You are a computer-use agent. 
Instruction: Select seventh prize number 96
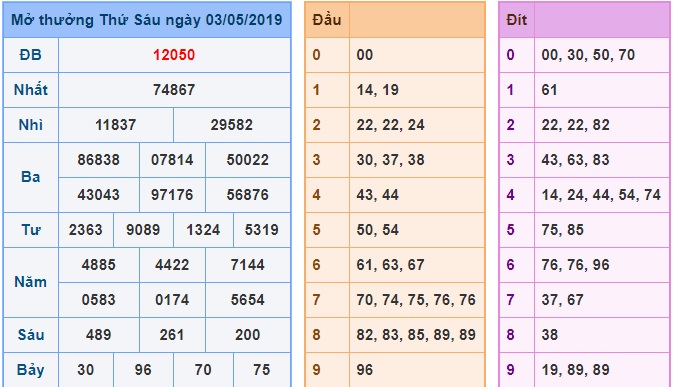click(143, 370)
